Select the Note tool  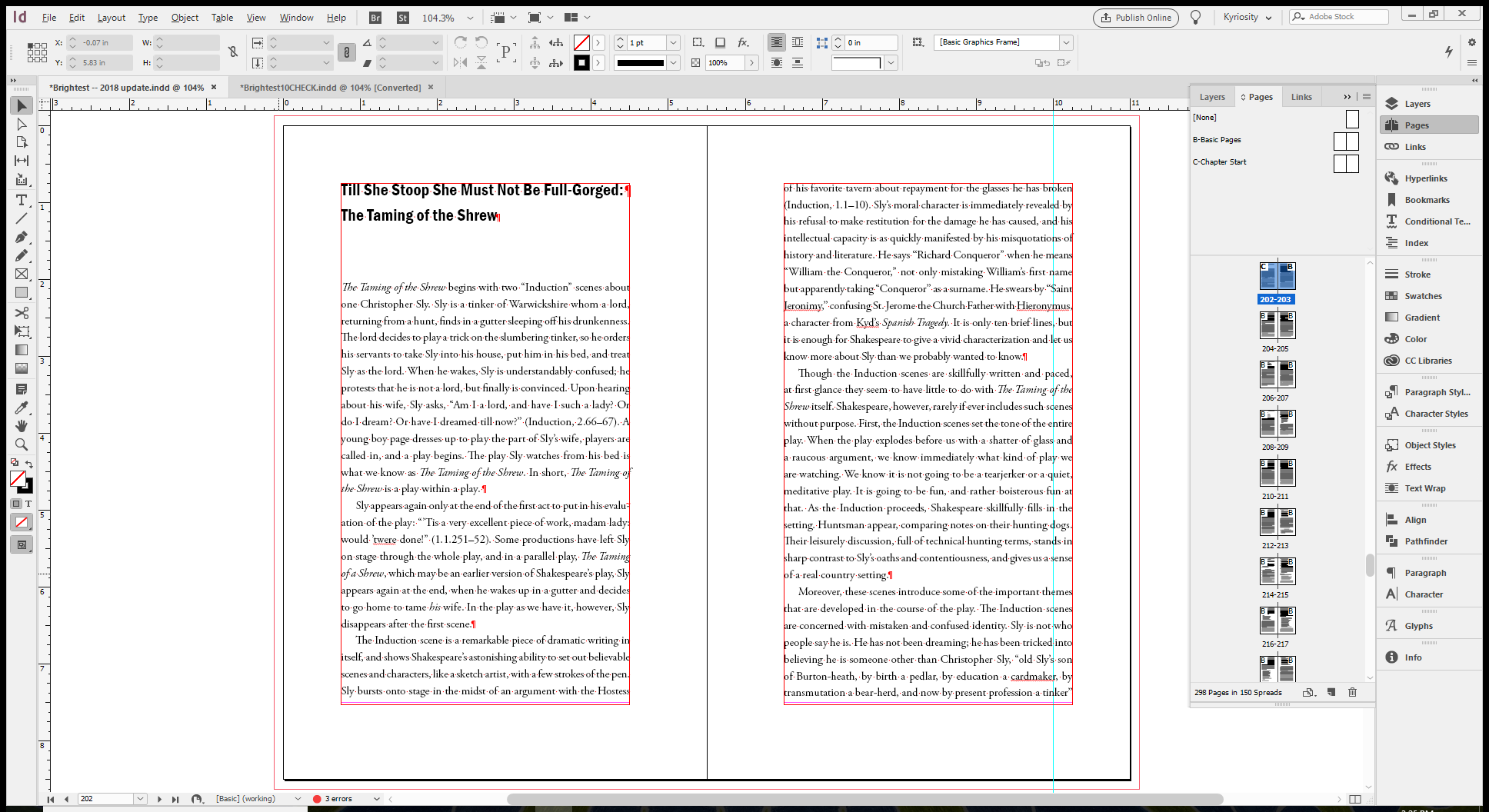[22, 389]
